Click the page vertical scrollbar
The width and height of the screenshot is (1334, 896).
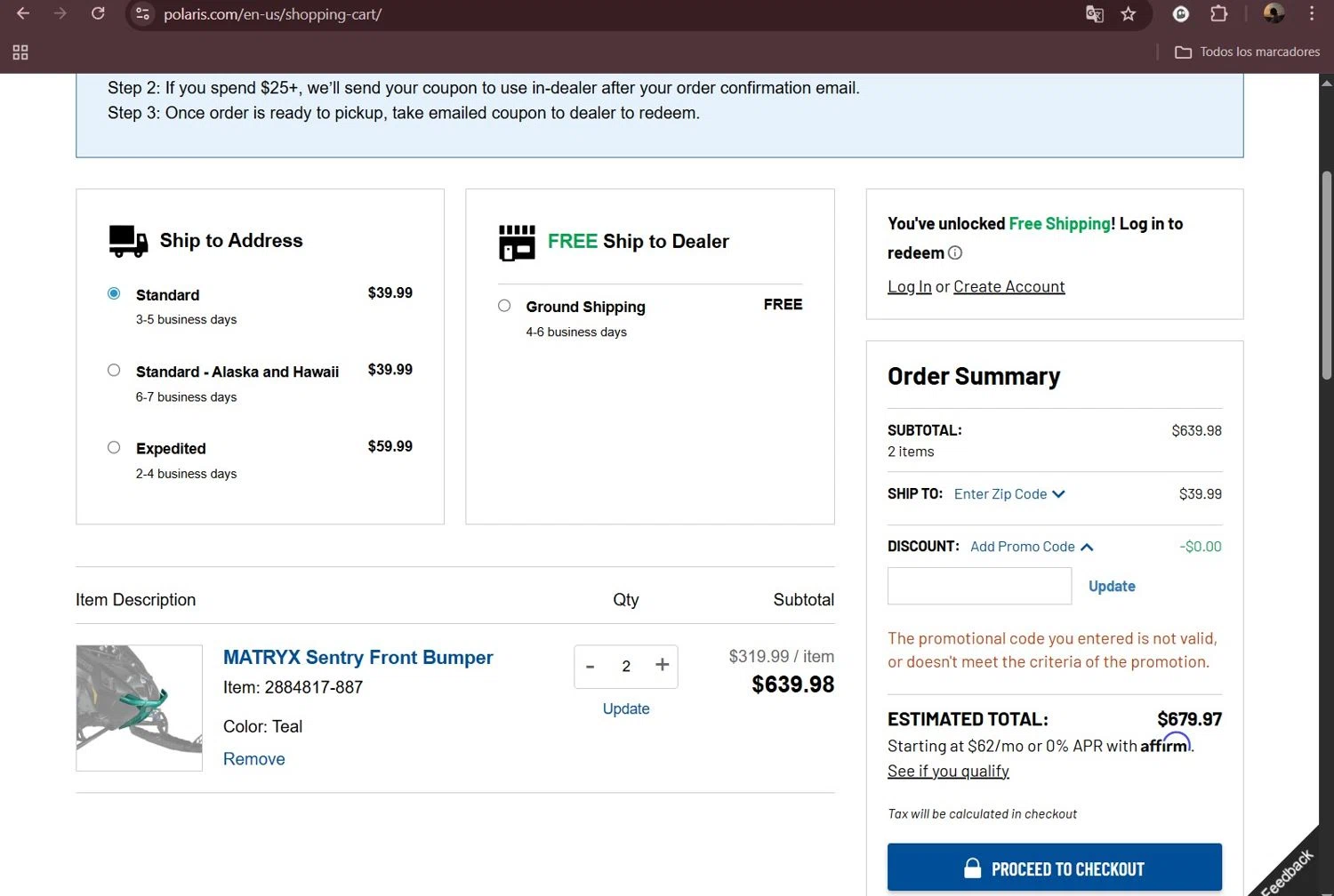[1326, 276]
